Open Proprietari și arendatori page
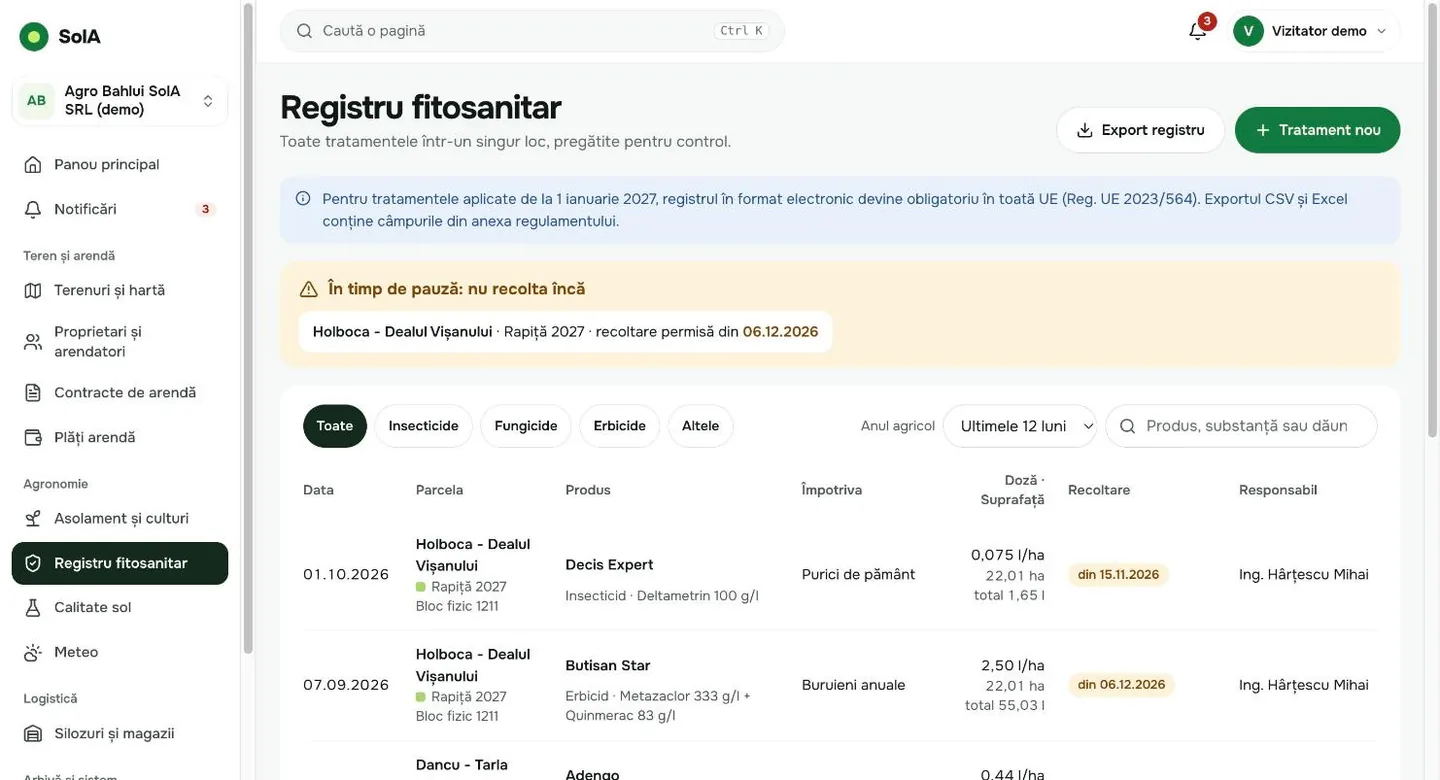1440x780 pixels. click(x=120, y=341)
